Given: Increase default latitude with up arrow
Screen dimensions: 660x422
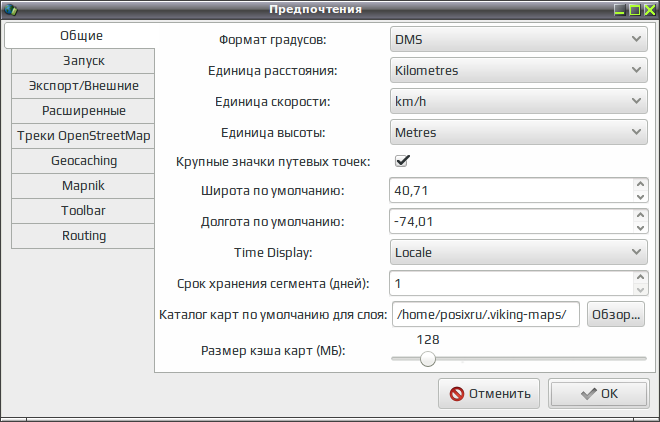Looking at the screenshot, I should 641,184.
